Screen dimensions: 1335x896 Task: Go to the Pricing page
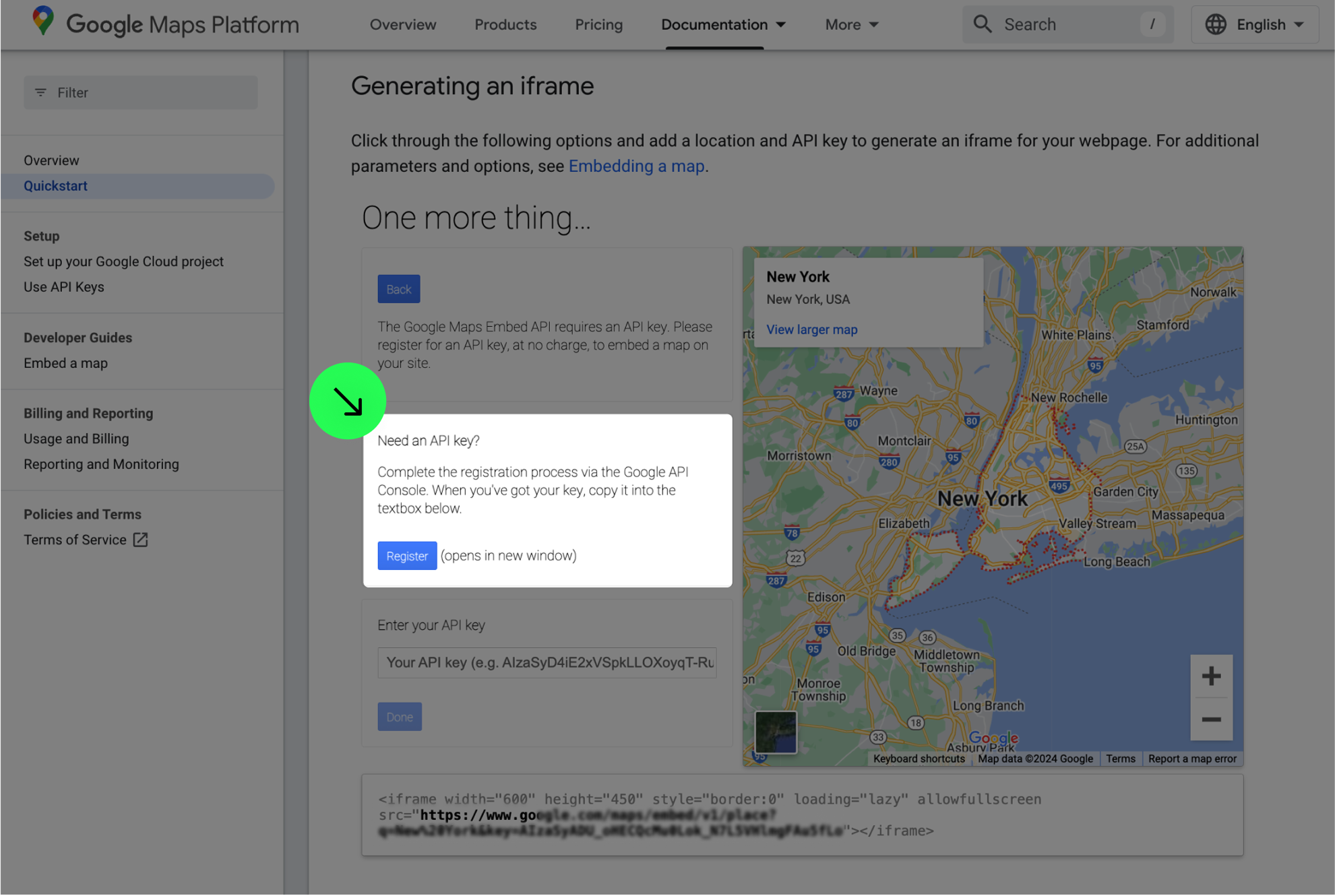point(598,24)
